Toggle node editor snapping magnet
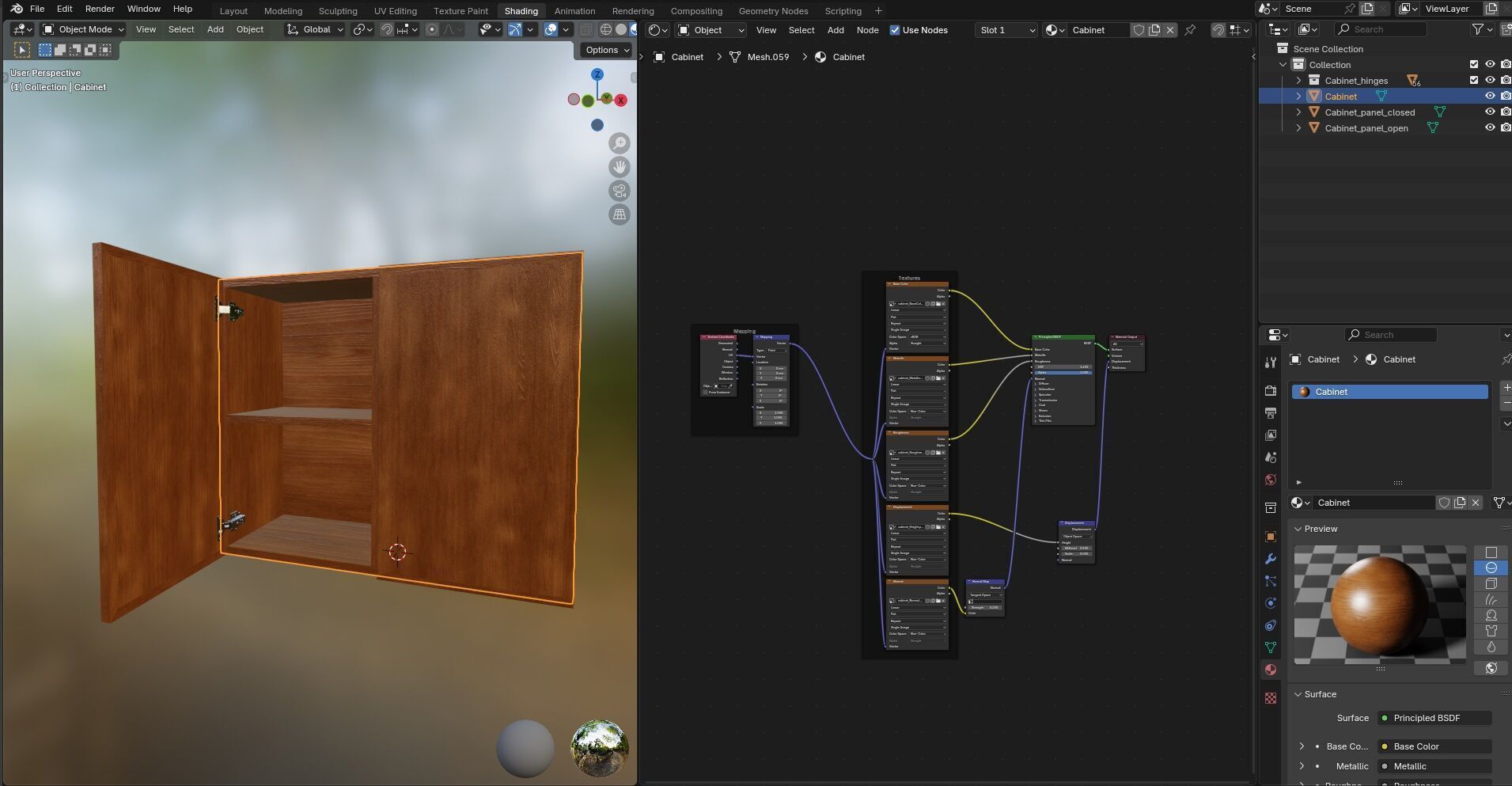 1218,30
